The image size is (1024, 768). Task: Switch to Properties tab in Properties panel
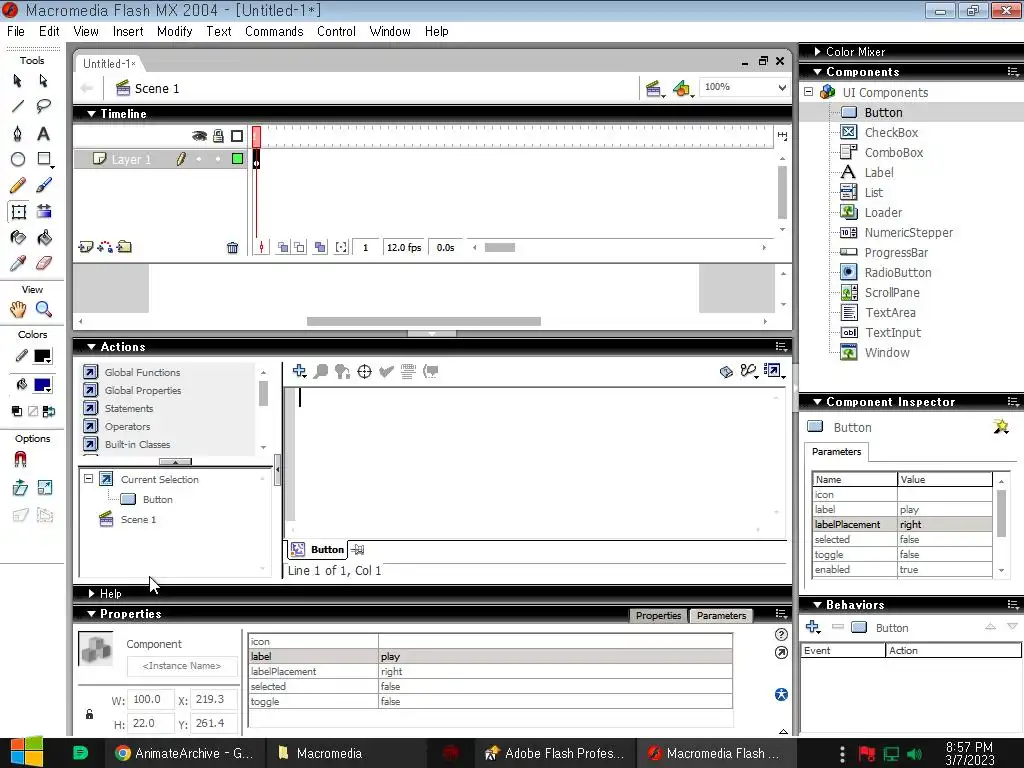658,615
